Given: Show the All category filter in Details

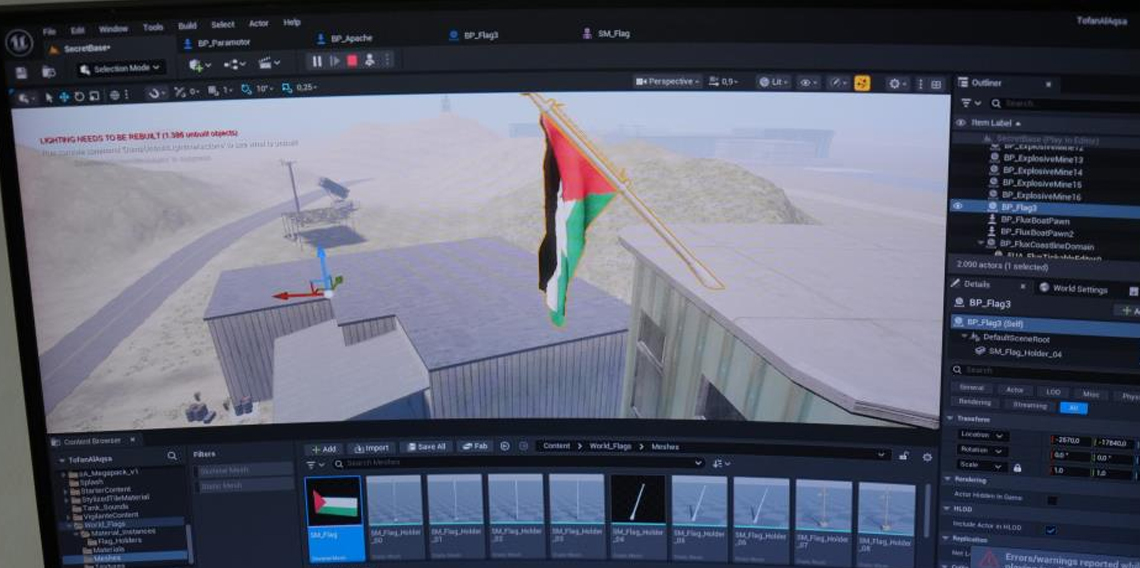Looking at the screenshot, I should pos(1073,407).
